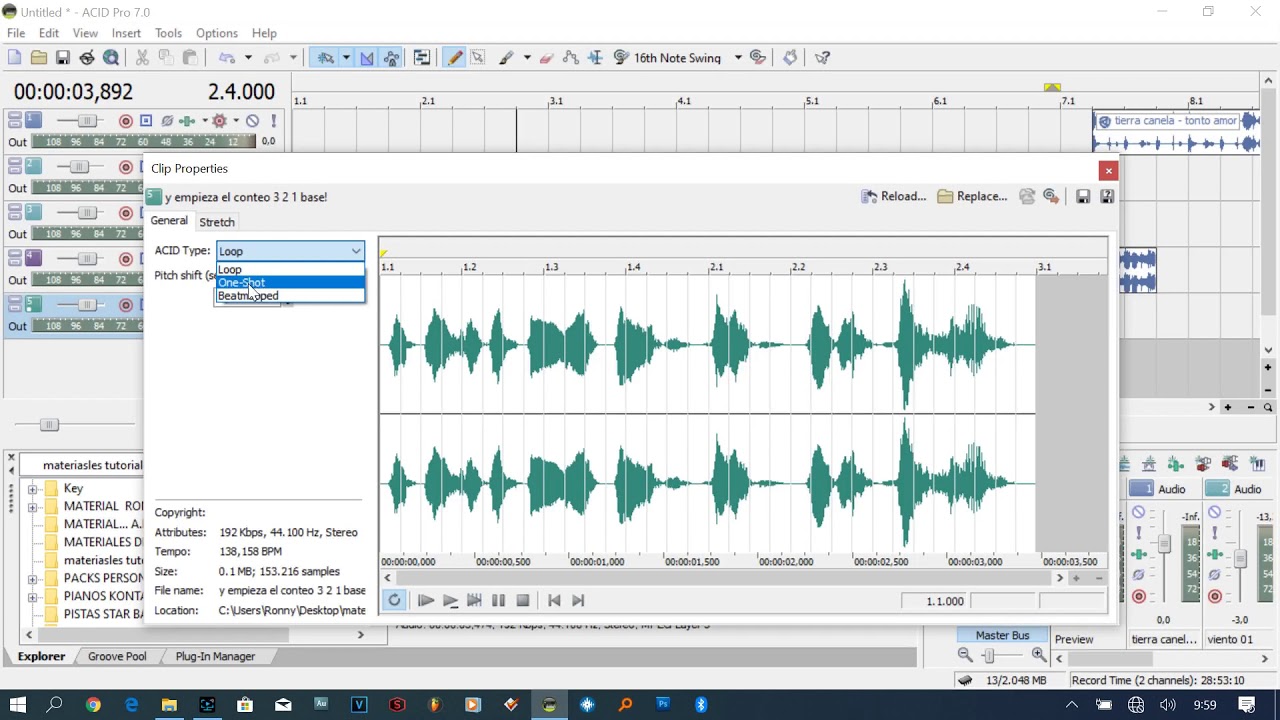The height and width of the screenshot is (720, 1280).
Task: Move the channel 1 mixer fader
Action: click(1164, 545)
